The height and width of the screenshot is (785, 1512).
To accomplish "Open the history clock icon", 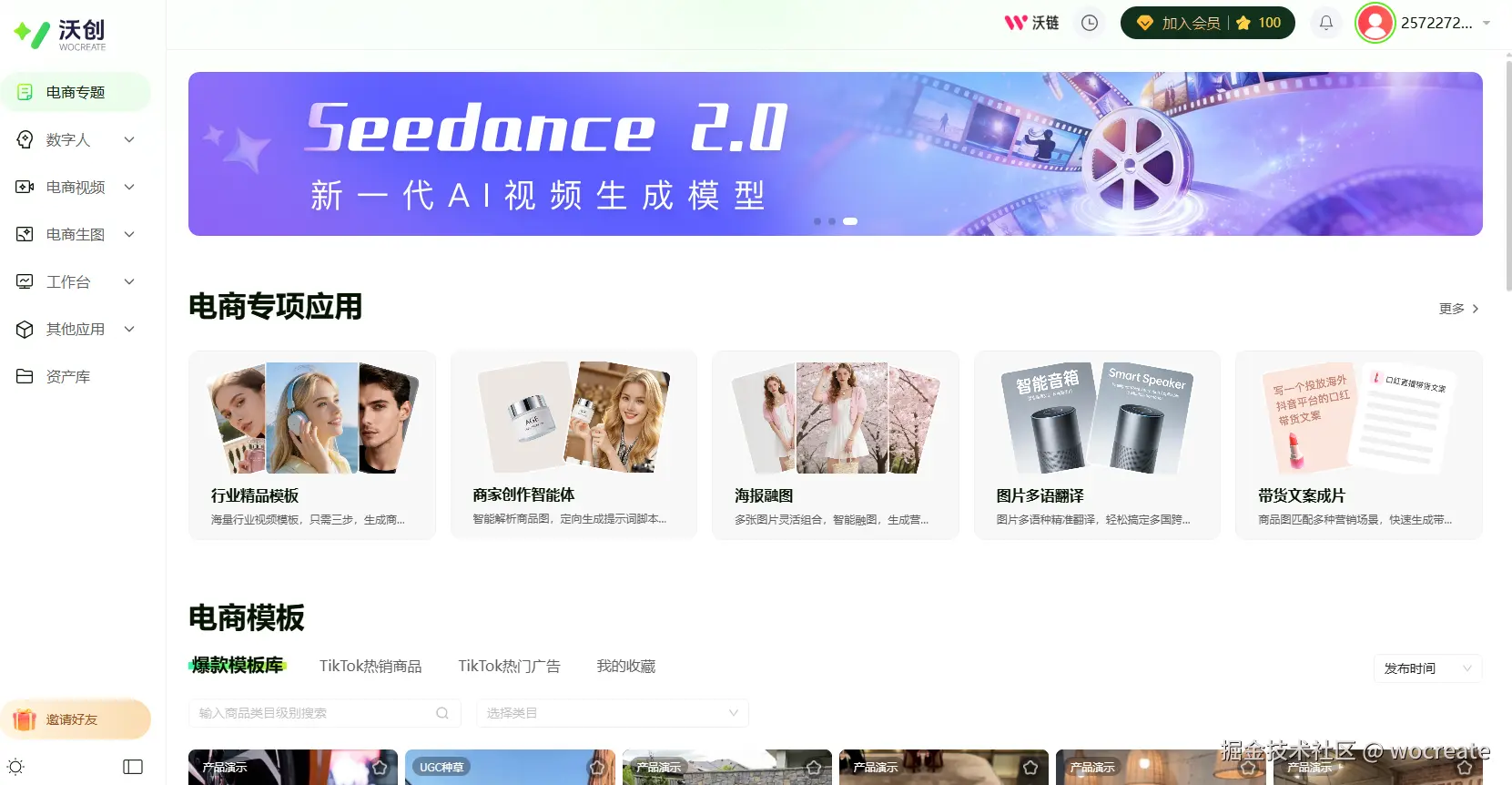I will click(1090, 23).
